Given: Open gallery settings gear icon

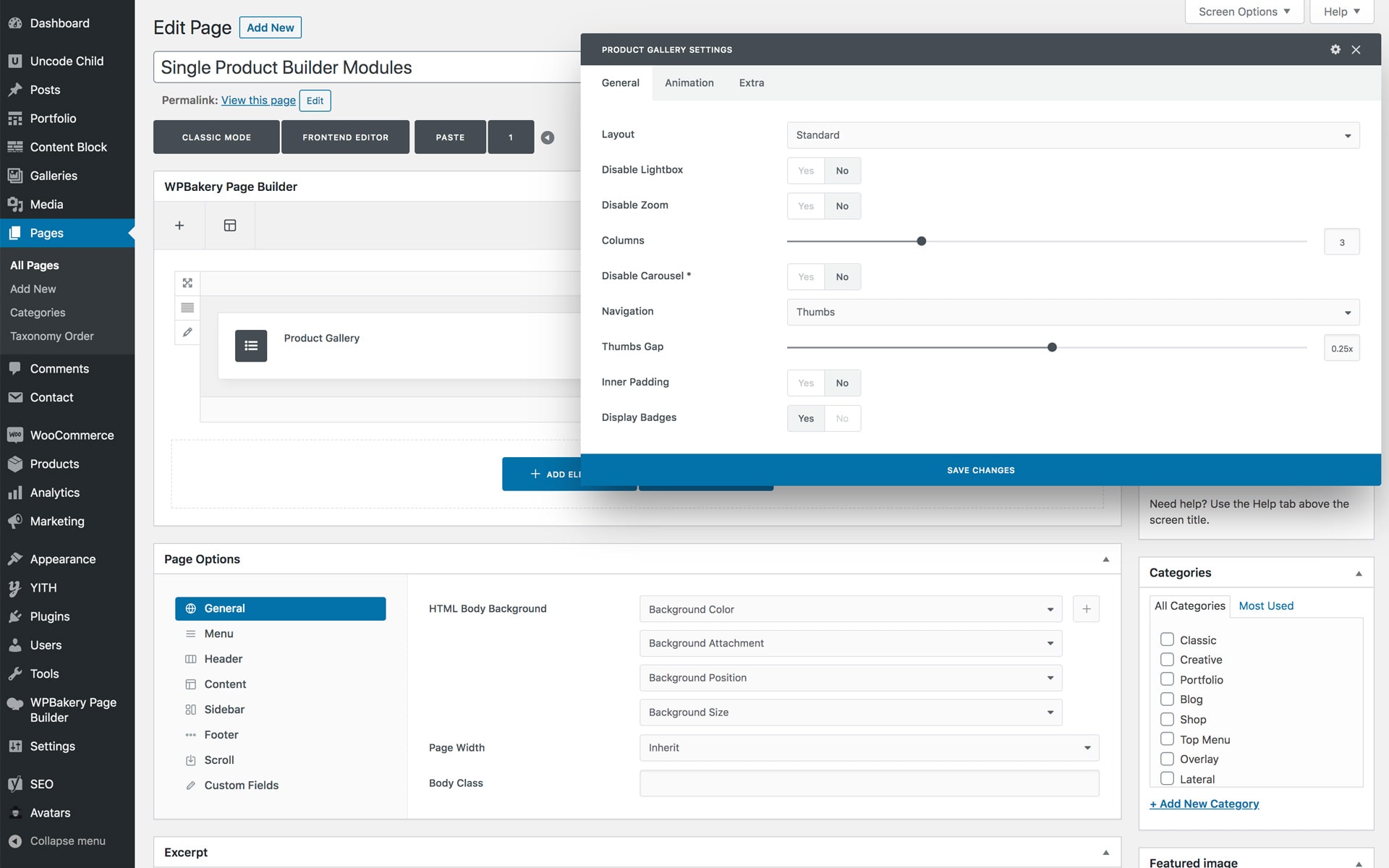Looking at the screenshot, I should click(1335, 49).
